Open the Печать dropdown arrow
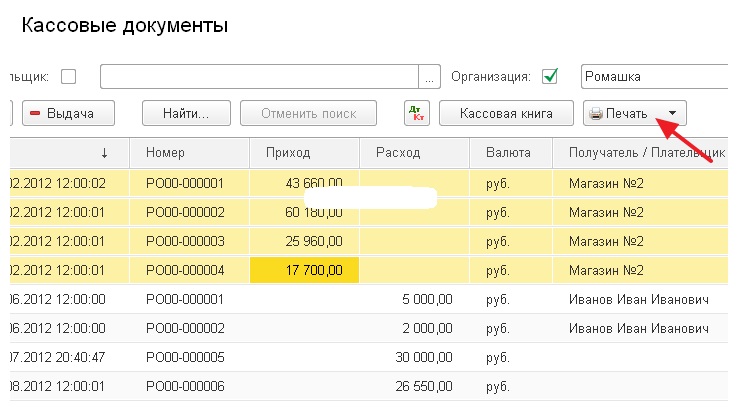Viewport: 747px width, 413px height. point(672,113)
